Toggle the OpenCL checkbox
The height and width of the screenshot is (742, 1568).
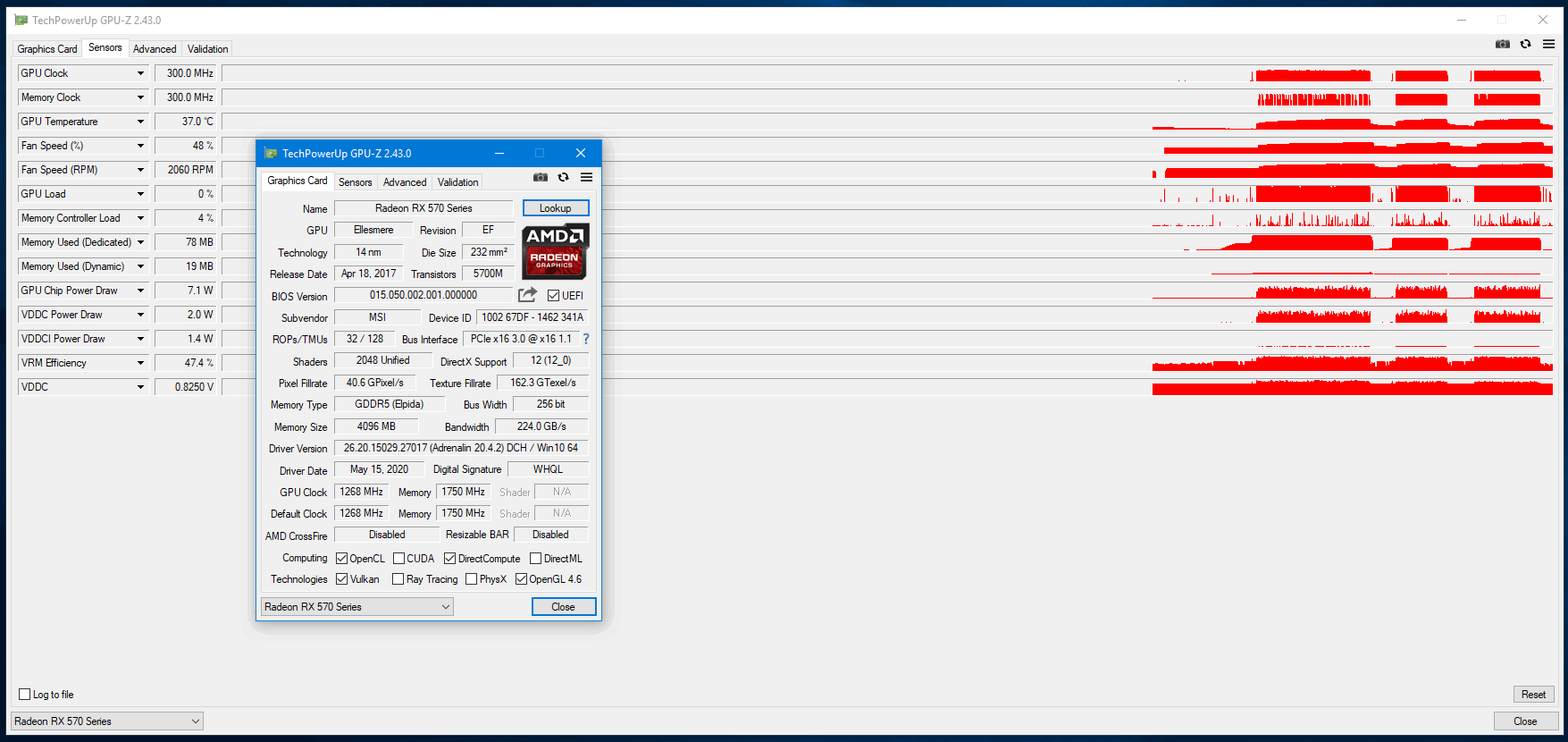click(x=341, y=559)
